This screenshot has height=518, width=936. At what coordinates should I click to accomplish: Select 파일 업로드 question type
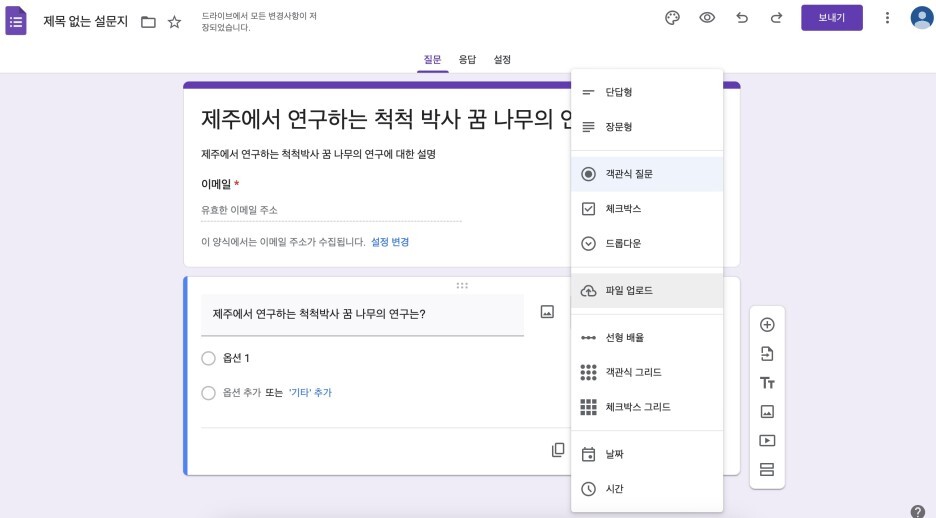point(647,291)
